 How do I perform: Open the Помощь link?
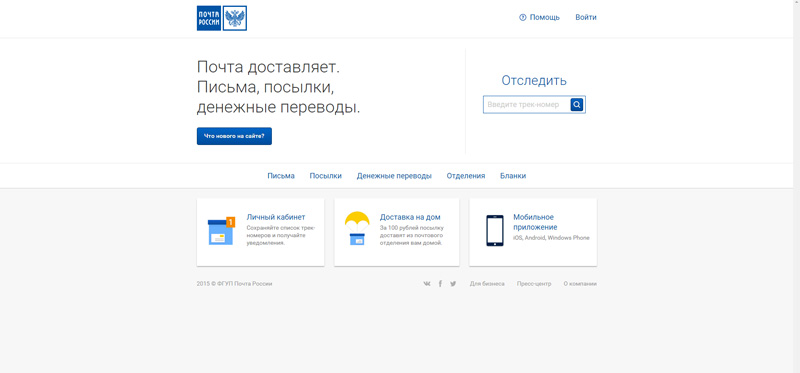tap(544, 17)
